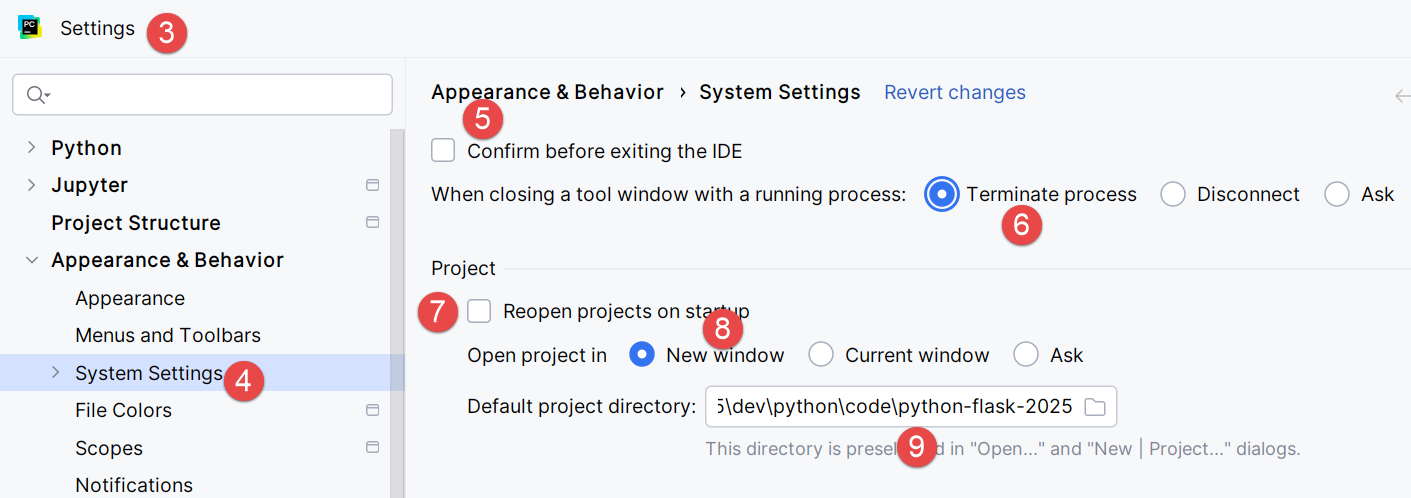
Task: Click the magnifier icon in settings search
Action: [36, 95]
